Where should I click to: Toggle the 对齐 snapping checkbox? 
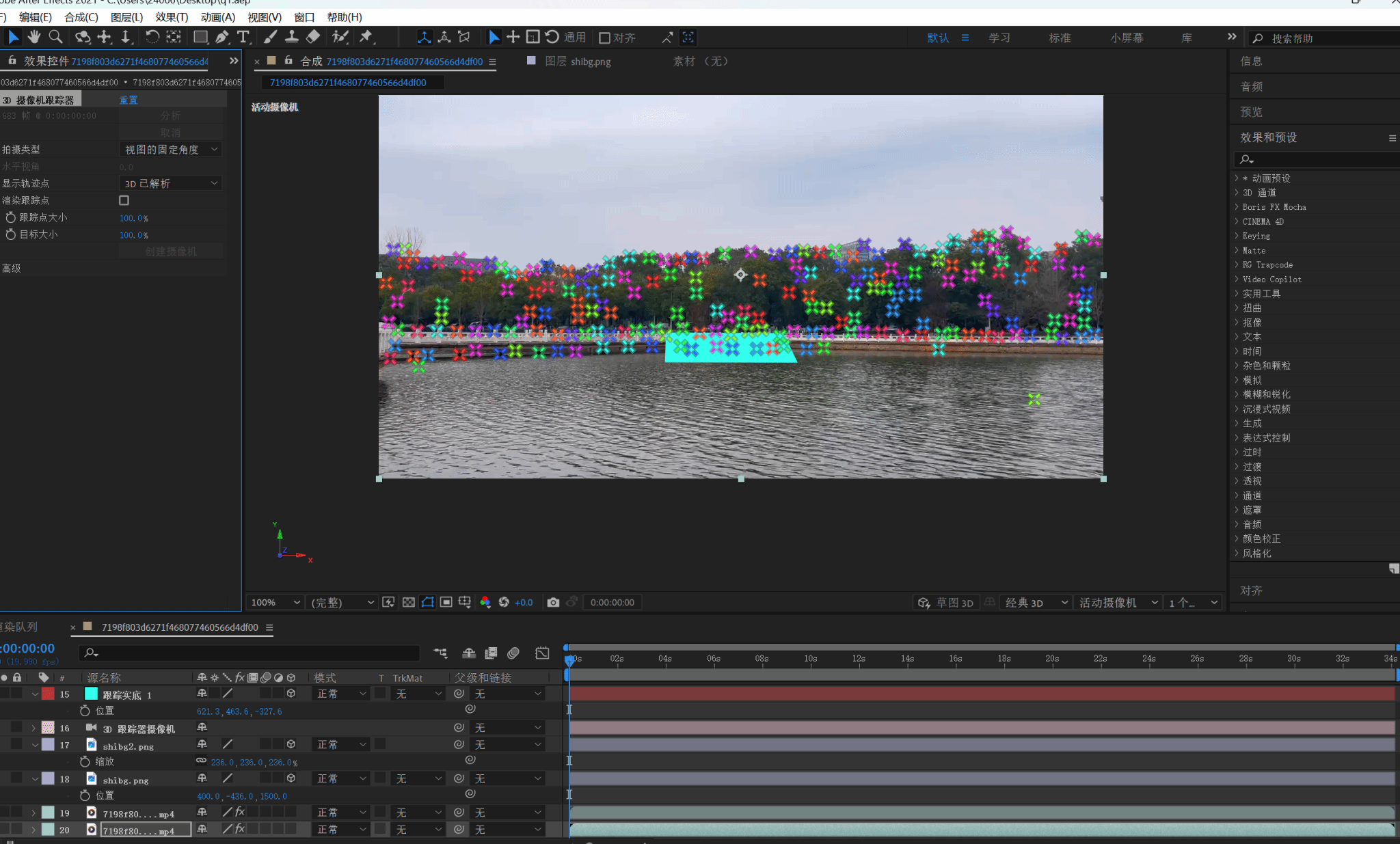coord(604,38)
